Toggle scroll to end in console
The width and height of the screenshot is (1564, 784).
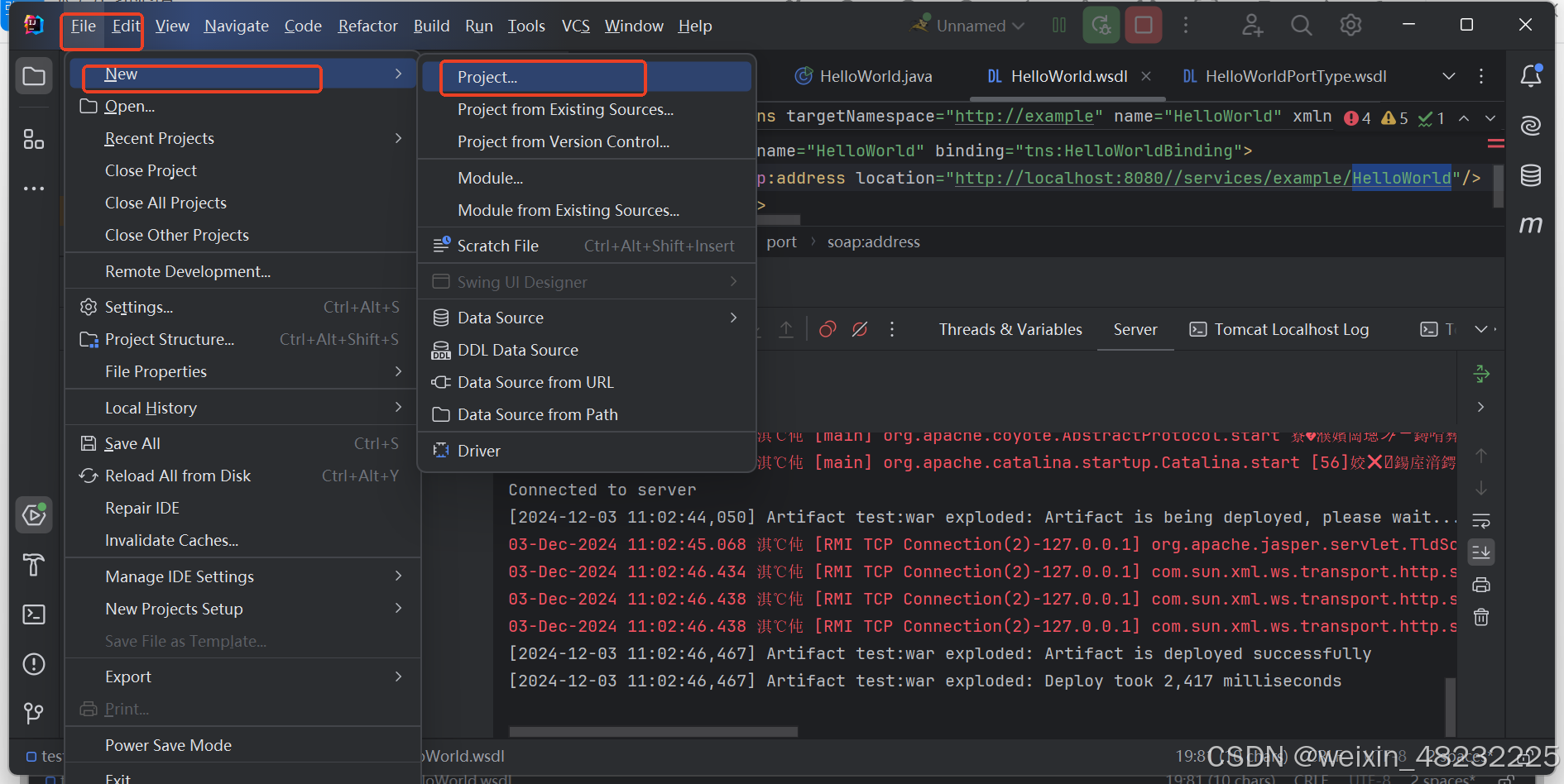(x=1481, y=552)
